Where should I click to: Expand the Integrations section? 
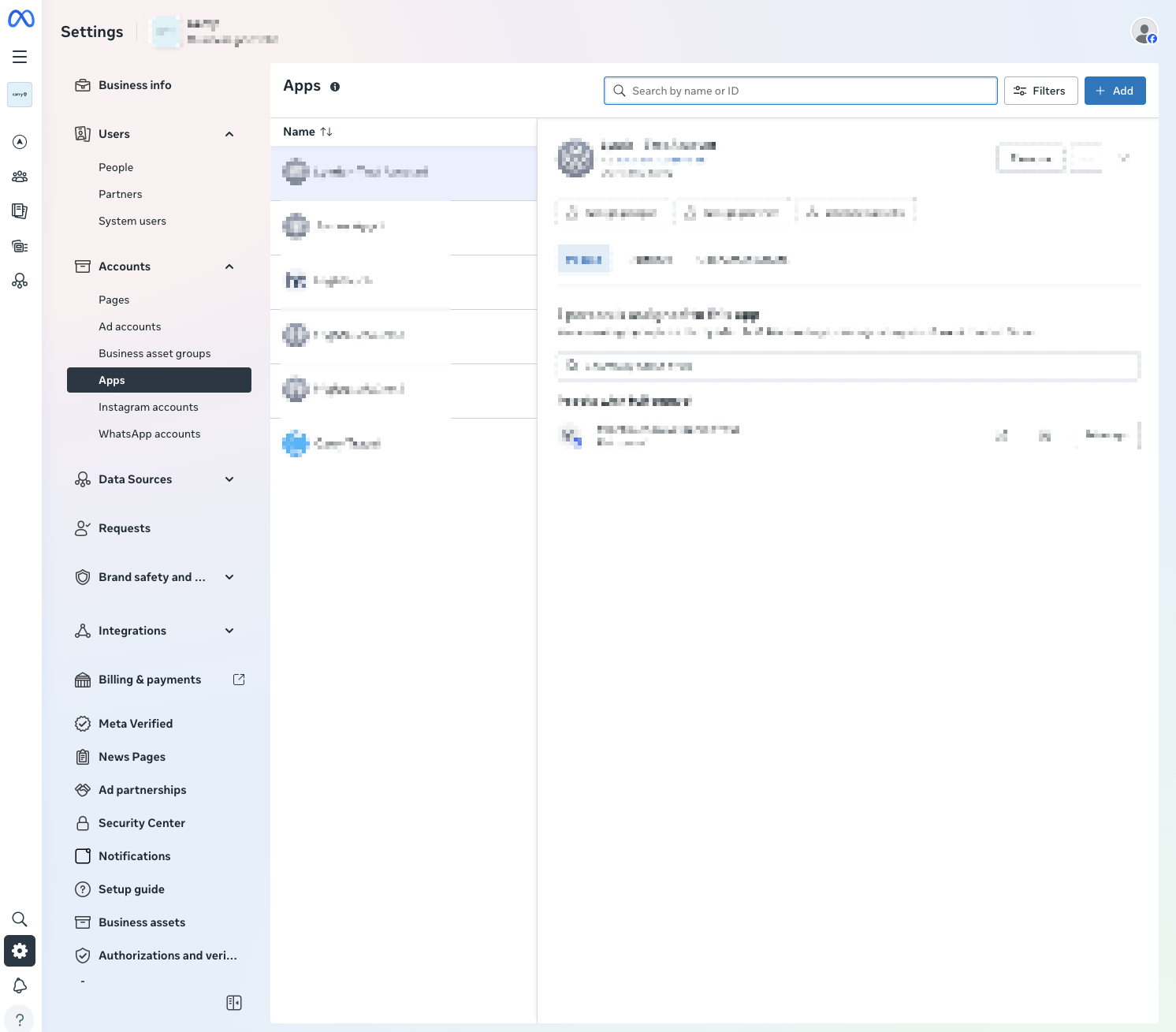click(229, 631)
